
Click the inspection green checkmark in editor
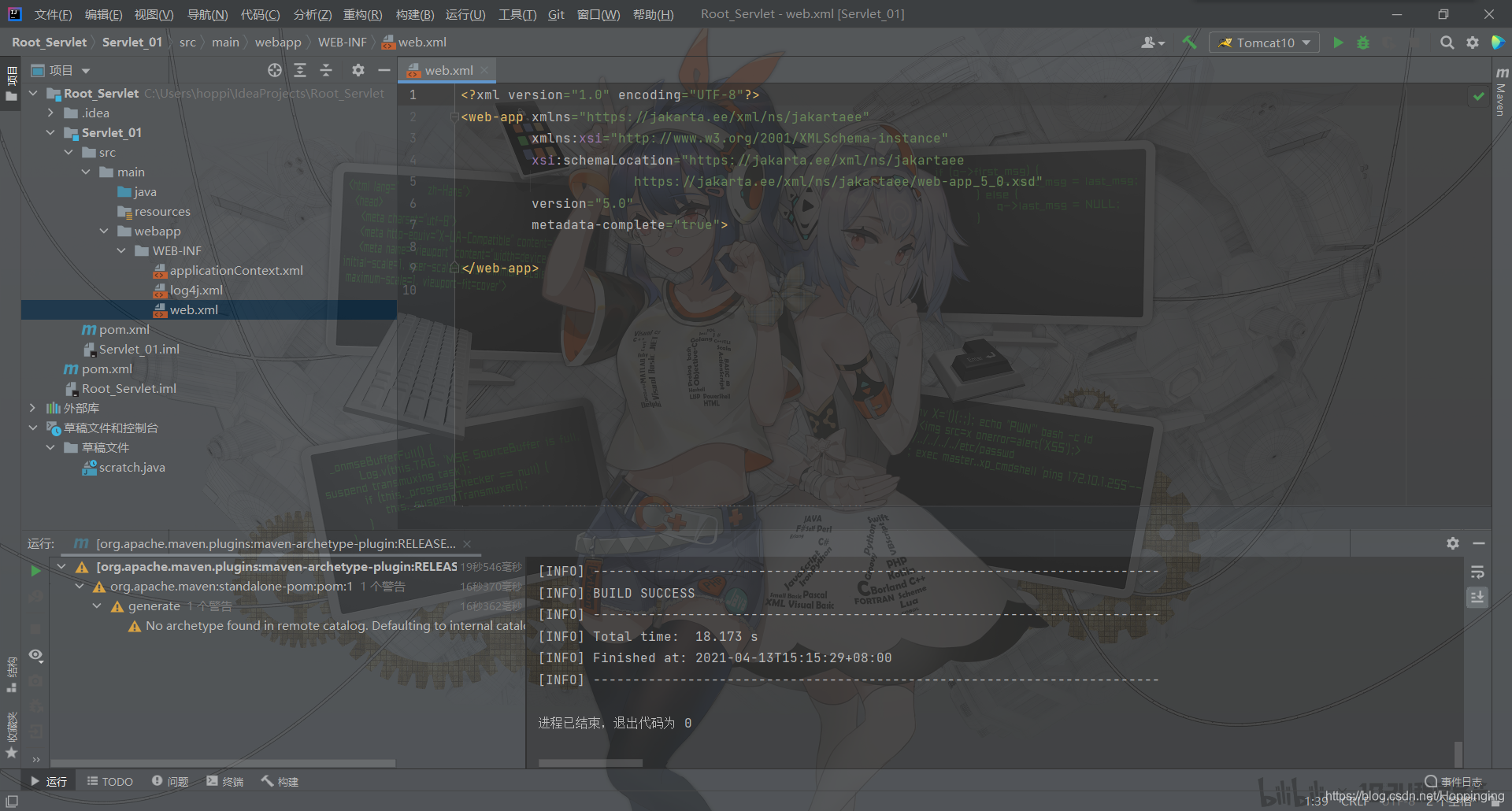point(1478,96)
